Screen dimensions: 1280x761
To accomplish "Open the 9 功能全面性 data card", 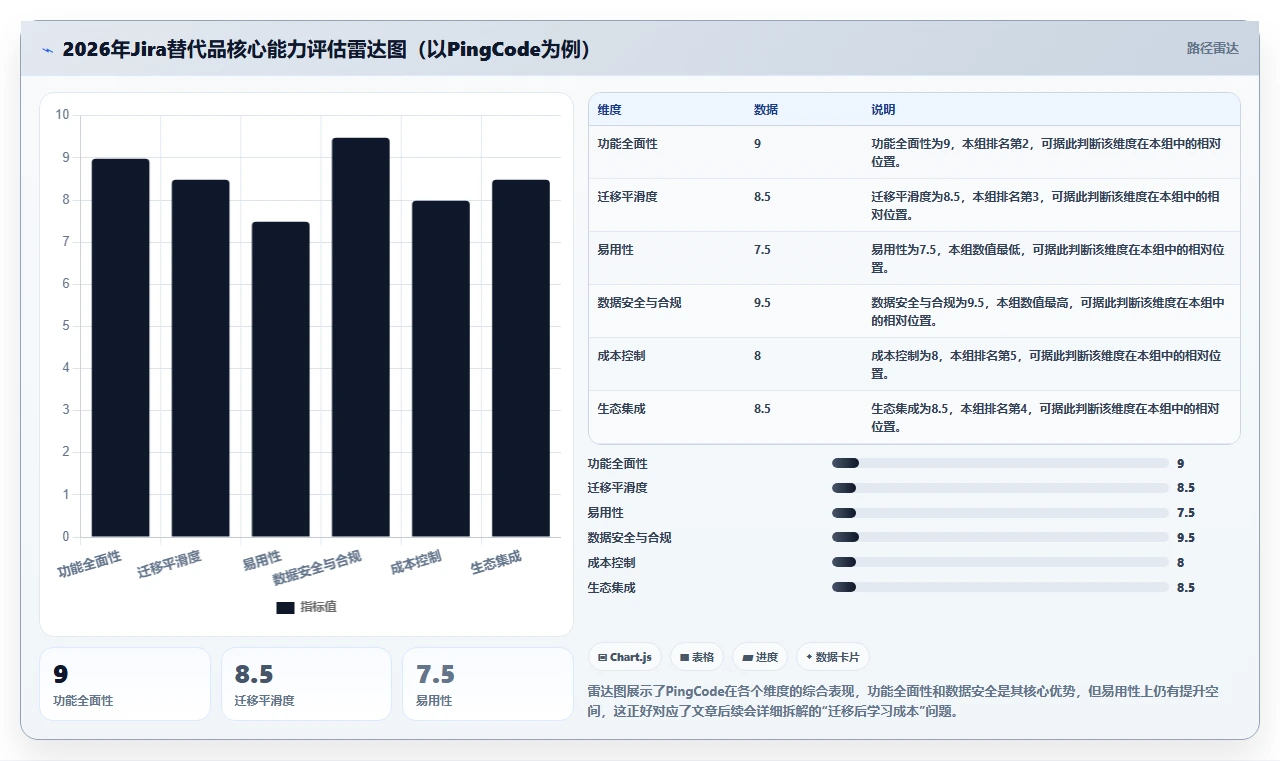I will 125,684.
